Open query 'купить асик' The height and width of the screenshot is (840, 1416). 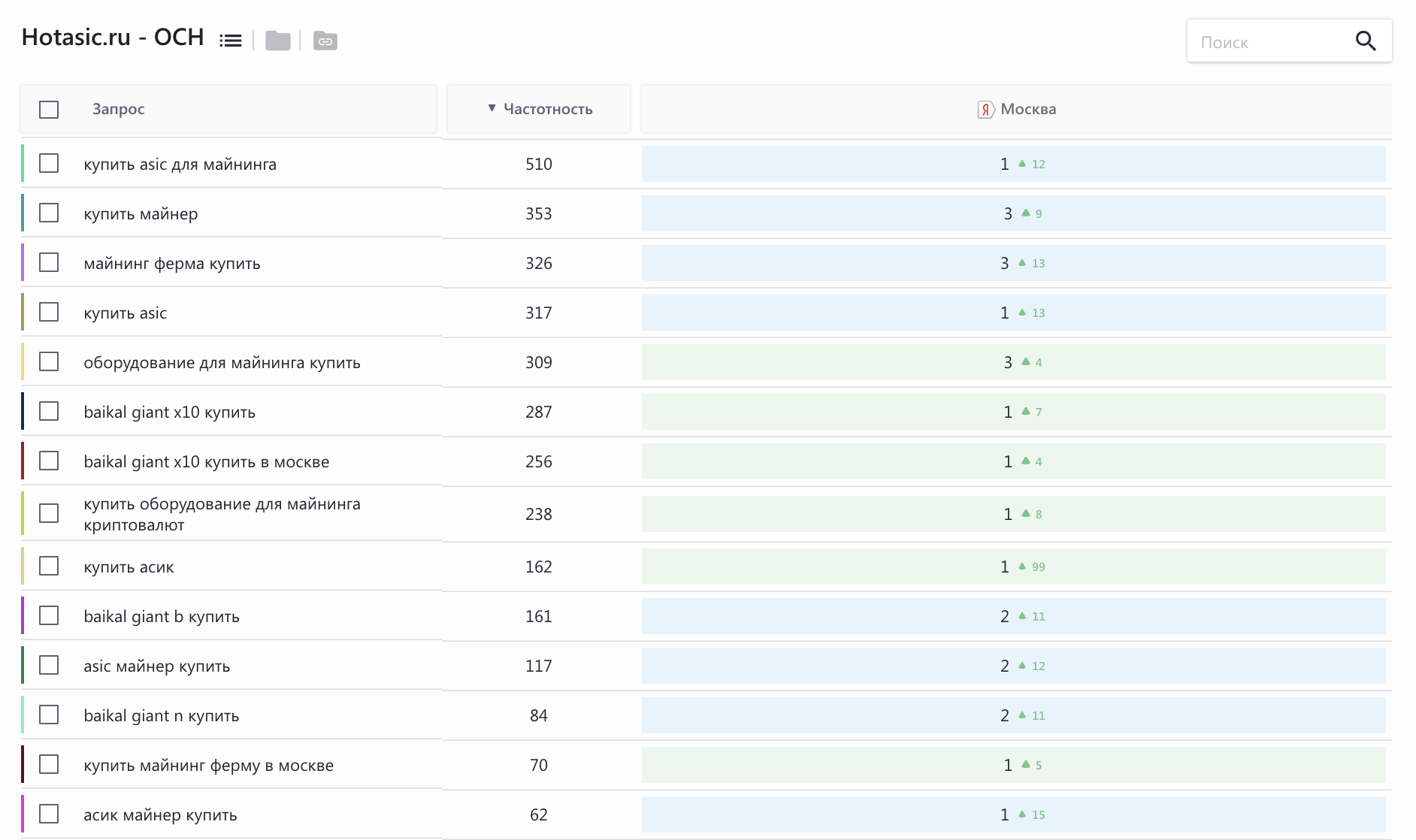pyautogui.click(x=129, y=567)
